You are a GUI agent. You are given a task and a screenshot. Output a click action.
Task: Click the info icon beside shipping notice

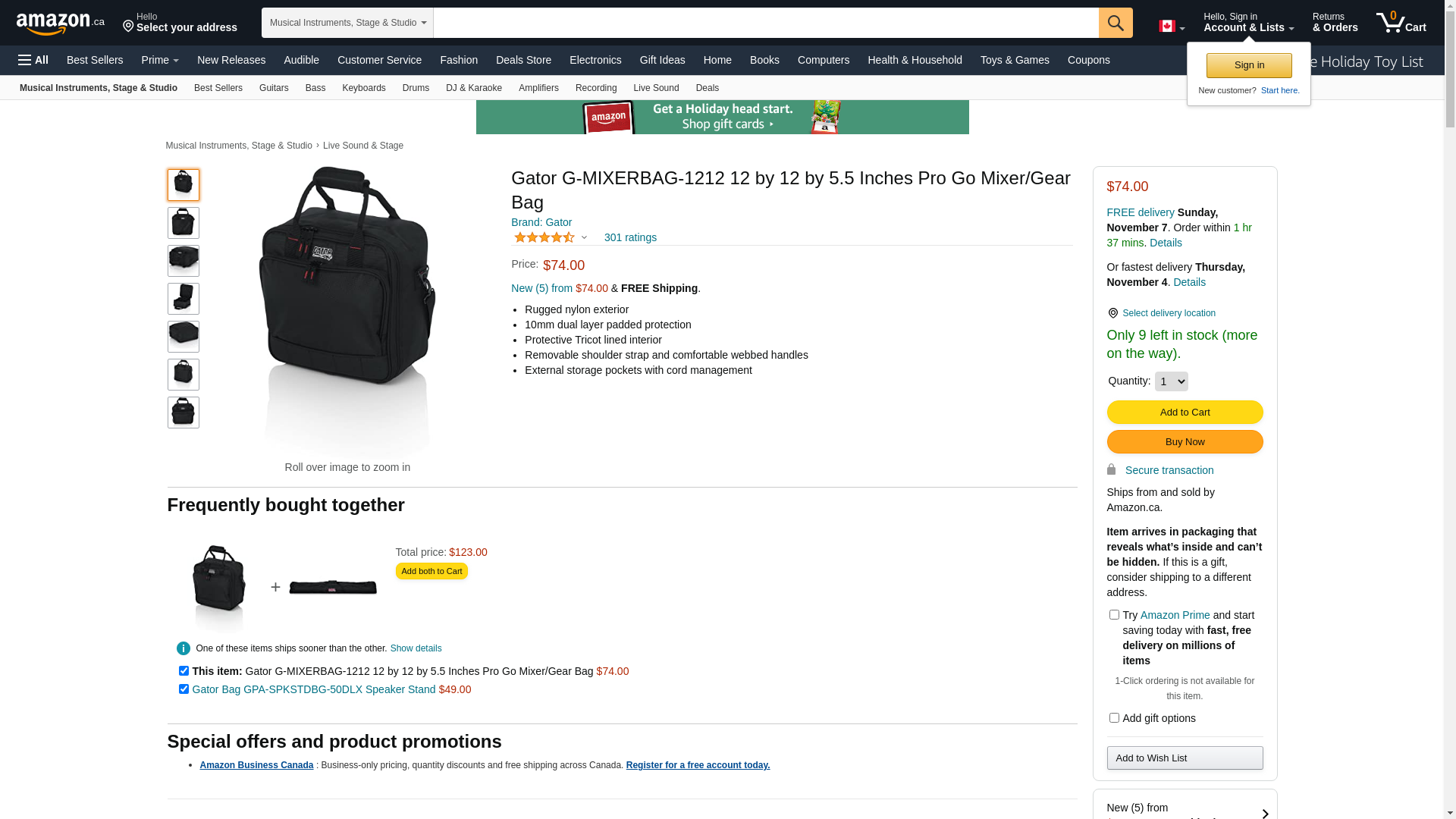(x=184, y=648)
